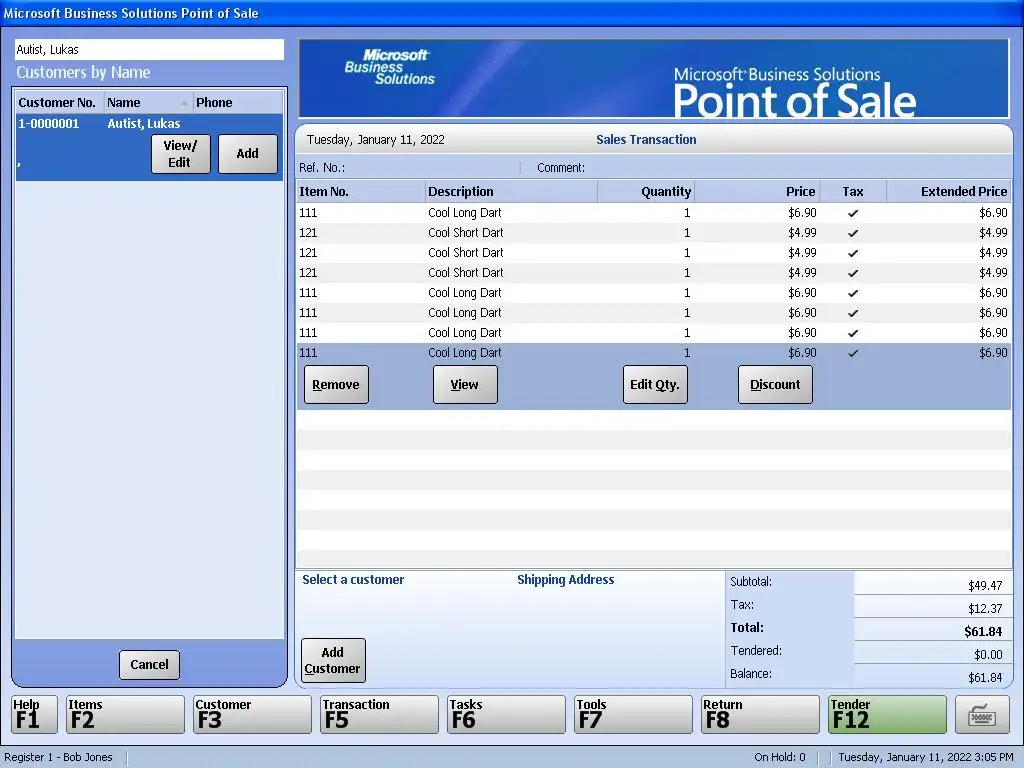Click the Quantity column header

[x=645, y=191]
